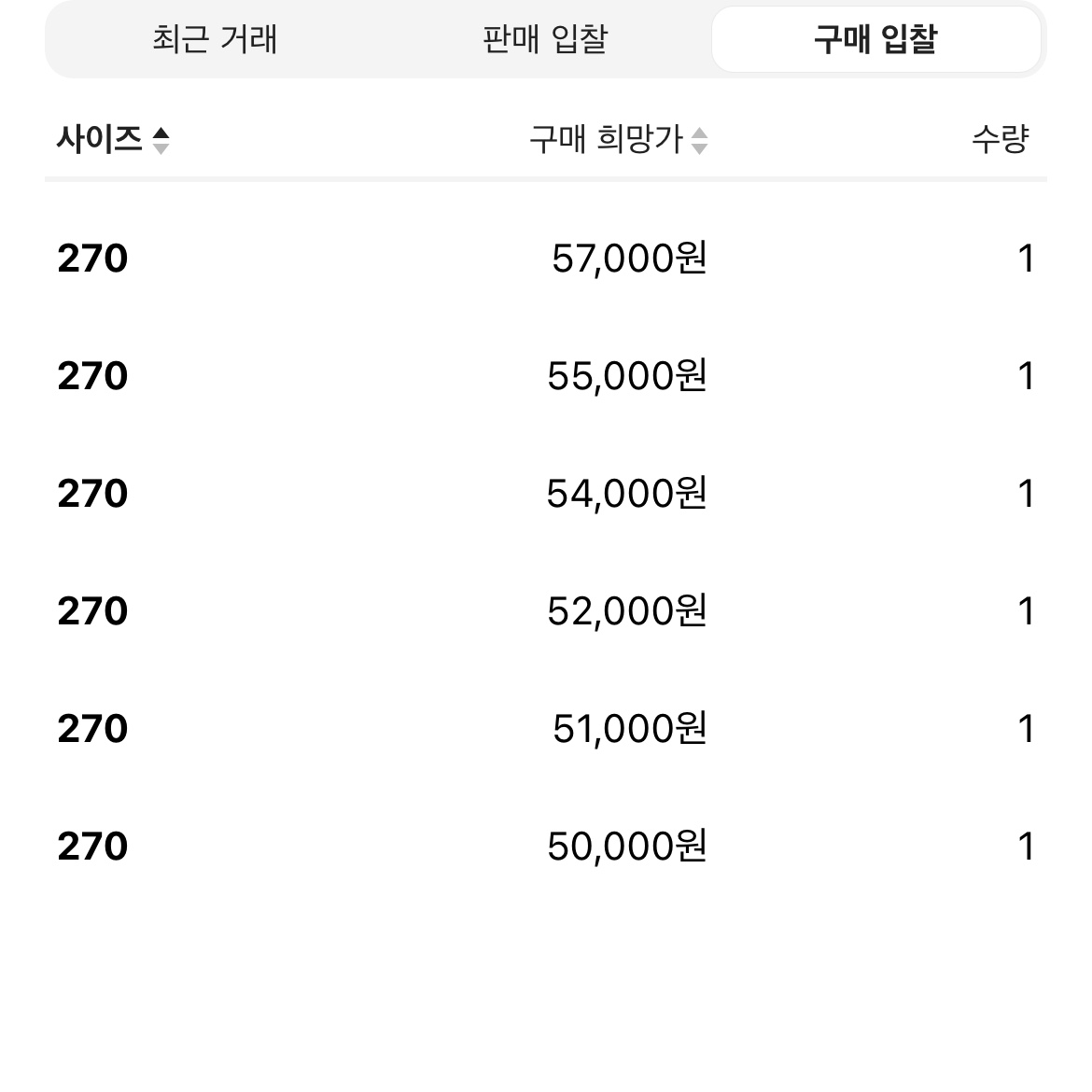Image resolution: width=1092 pixels, height=1092 pixels.
Task: Toggle the 구매 희망가 sort arrows icon
Action: pyautogui.click(x=699, y=141)
